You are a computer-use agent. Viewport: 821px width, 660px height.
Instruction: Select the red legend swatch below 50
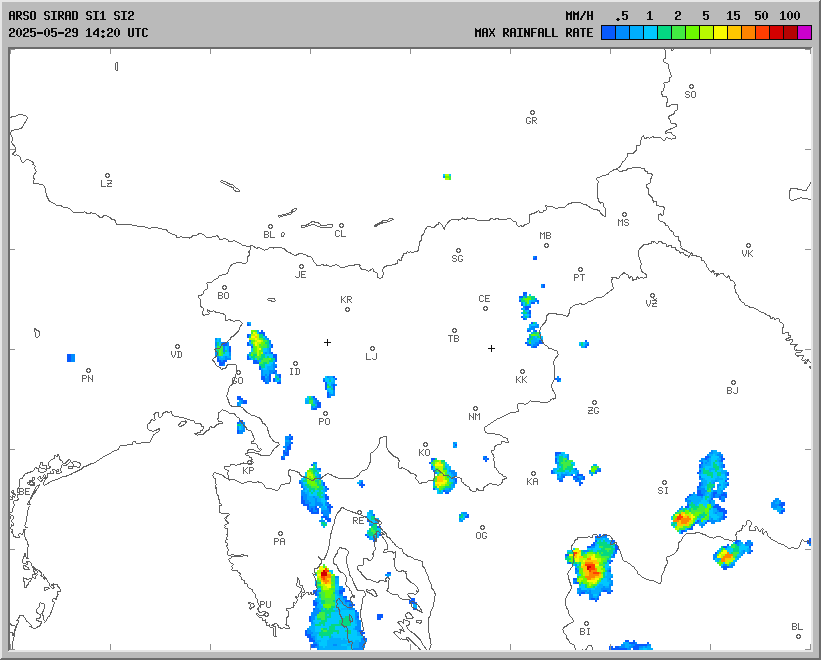click(776, 32)
